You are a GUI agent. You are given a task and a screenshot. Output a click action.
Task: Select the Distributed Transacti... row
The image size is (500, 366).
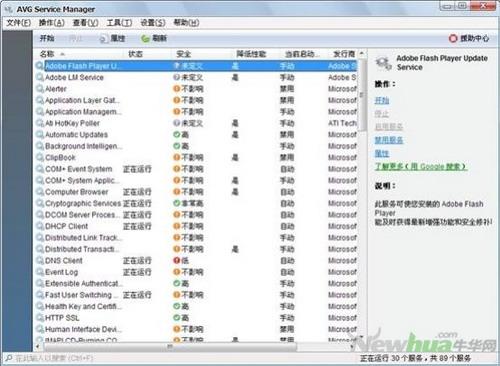[x=196, y=249]
